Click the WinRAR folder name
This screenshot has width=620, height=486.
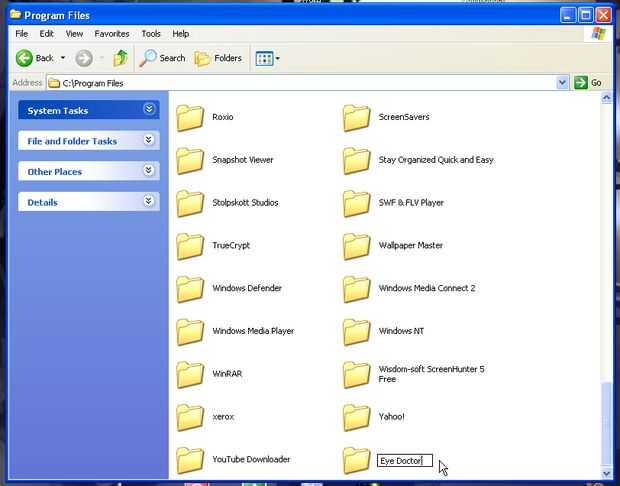tap(227, 374)
